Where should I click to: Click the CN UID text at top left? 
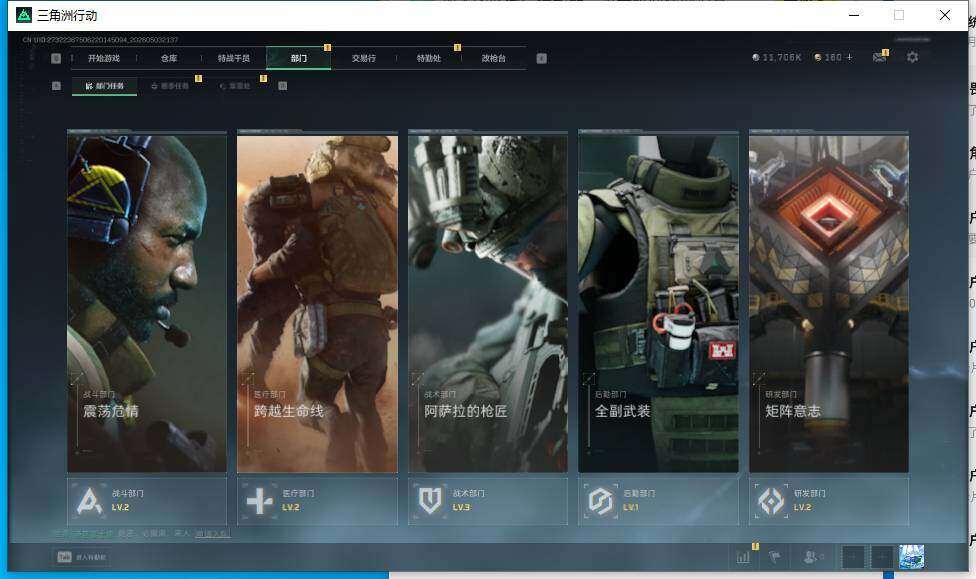(100, 40)
